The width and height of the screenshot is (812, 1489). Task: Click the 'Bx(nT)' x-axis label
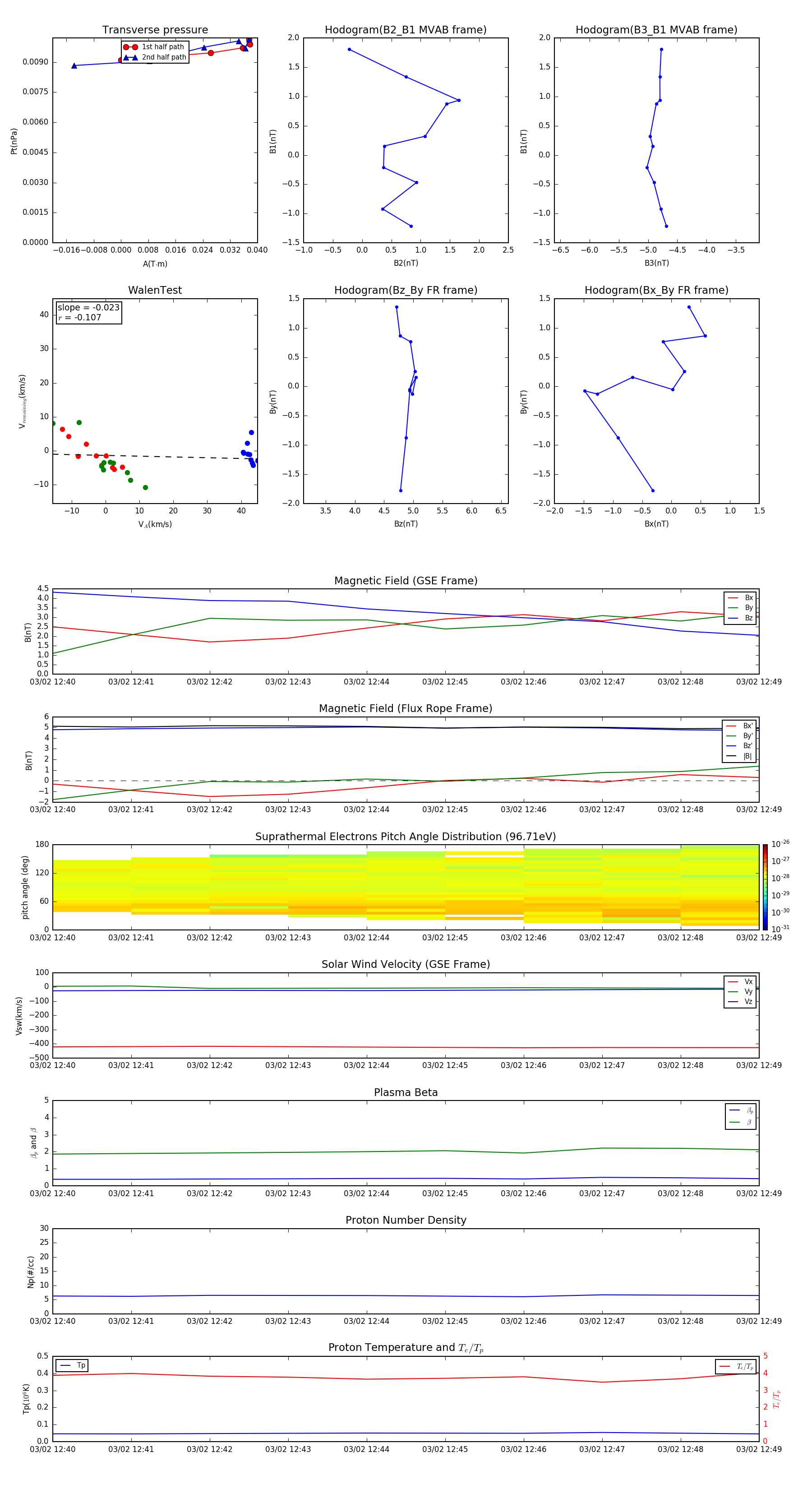pyautogui.click(x=656, y=524)
